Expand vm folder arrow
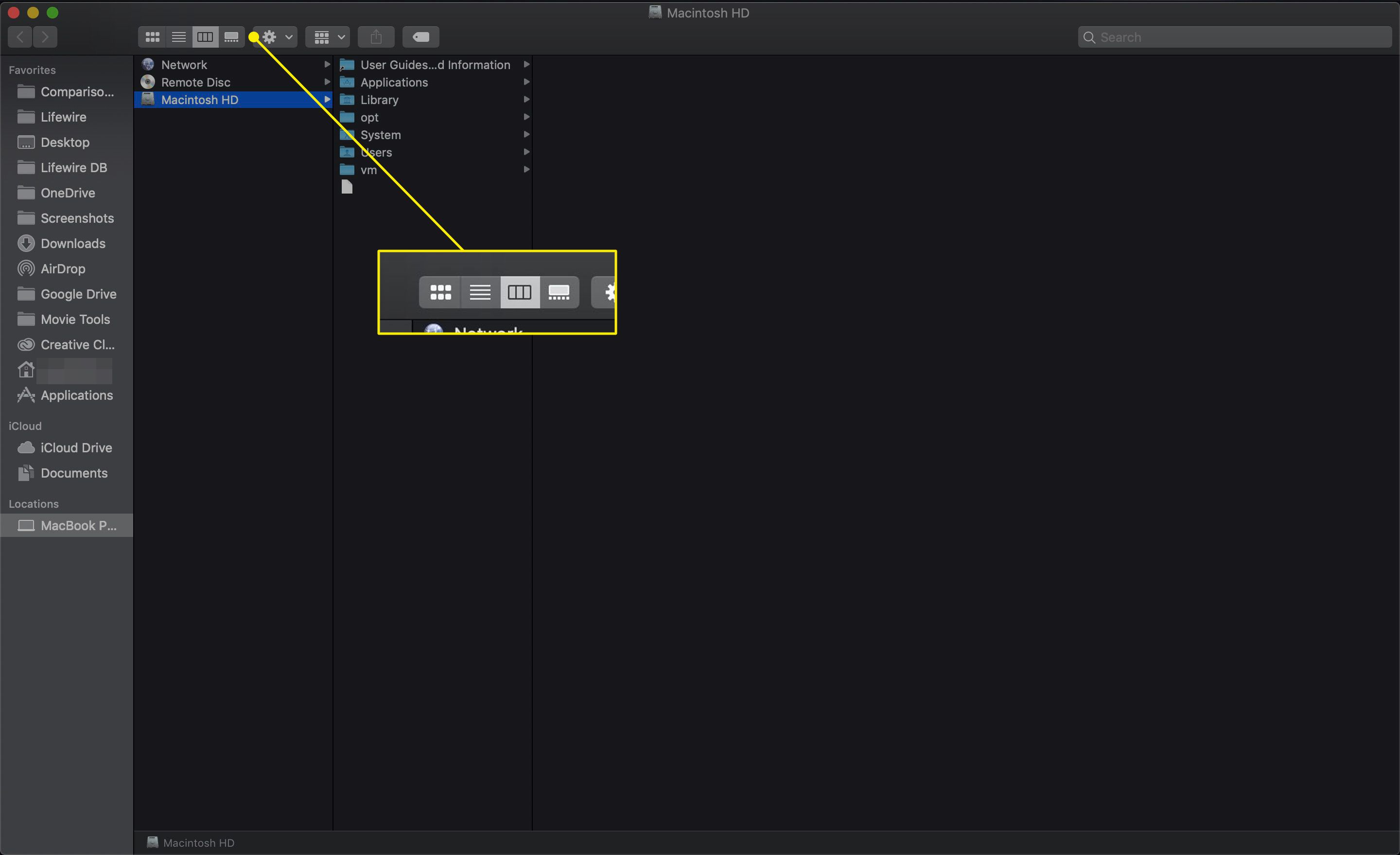Image resolution: width=1400 pixels, height=855 pixels. 526,169
